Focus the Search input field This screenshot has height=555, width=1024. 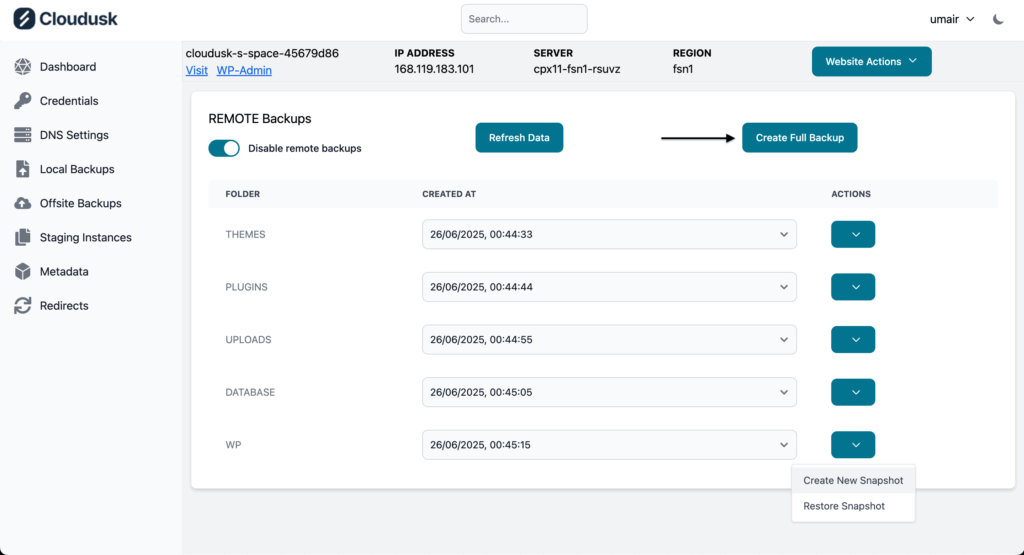[524, 19]
